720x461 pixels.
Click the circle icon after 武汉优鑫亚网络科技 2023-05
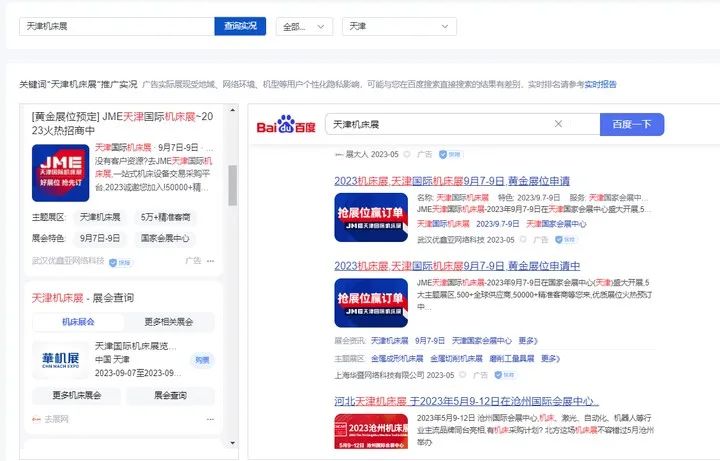523,240
